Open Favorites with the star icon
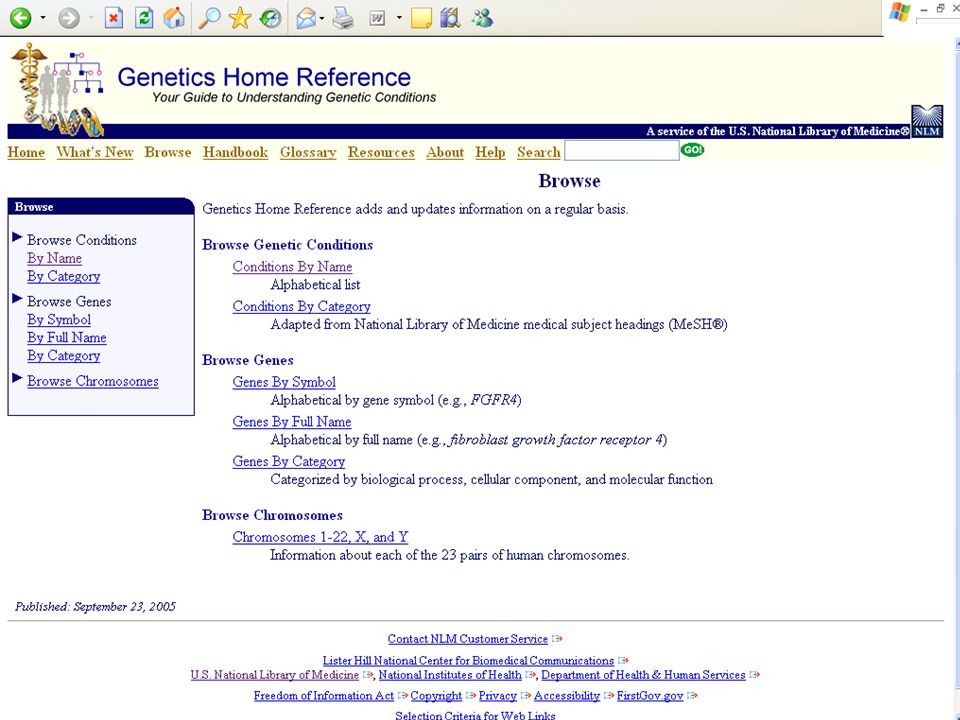Screen dimensions: 960x720 coord(240,18)
